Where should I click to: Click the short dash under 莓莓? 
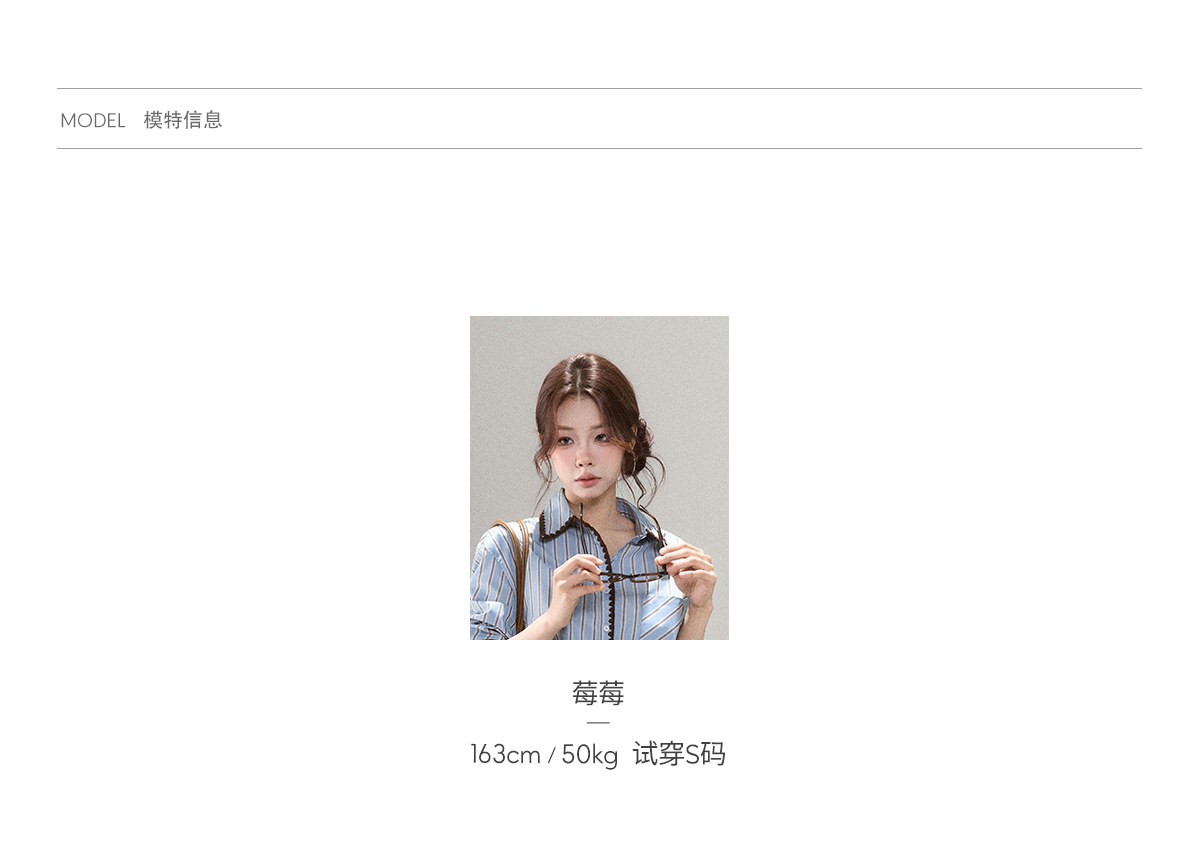click(x=598, y=722)
